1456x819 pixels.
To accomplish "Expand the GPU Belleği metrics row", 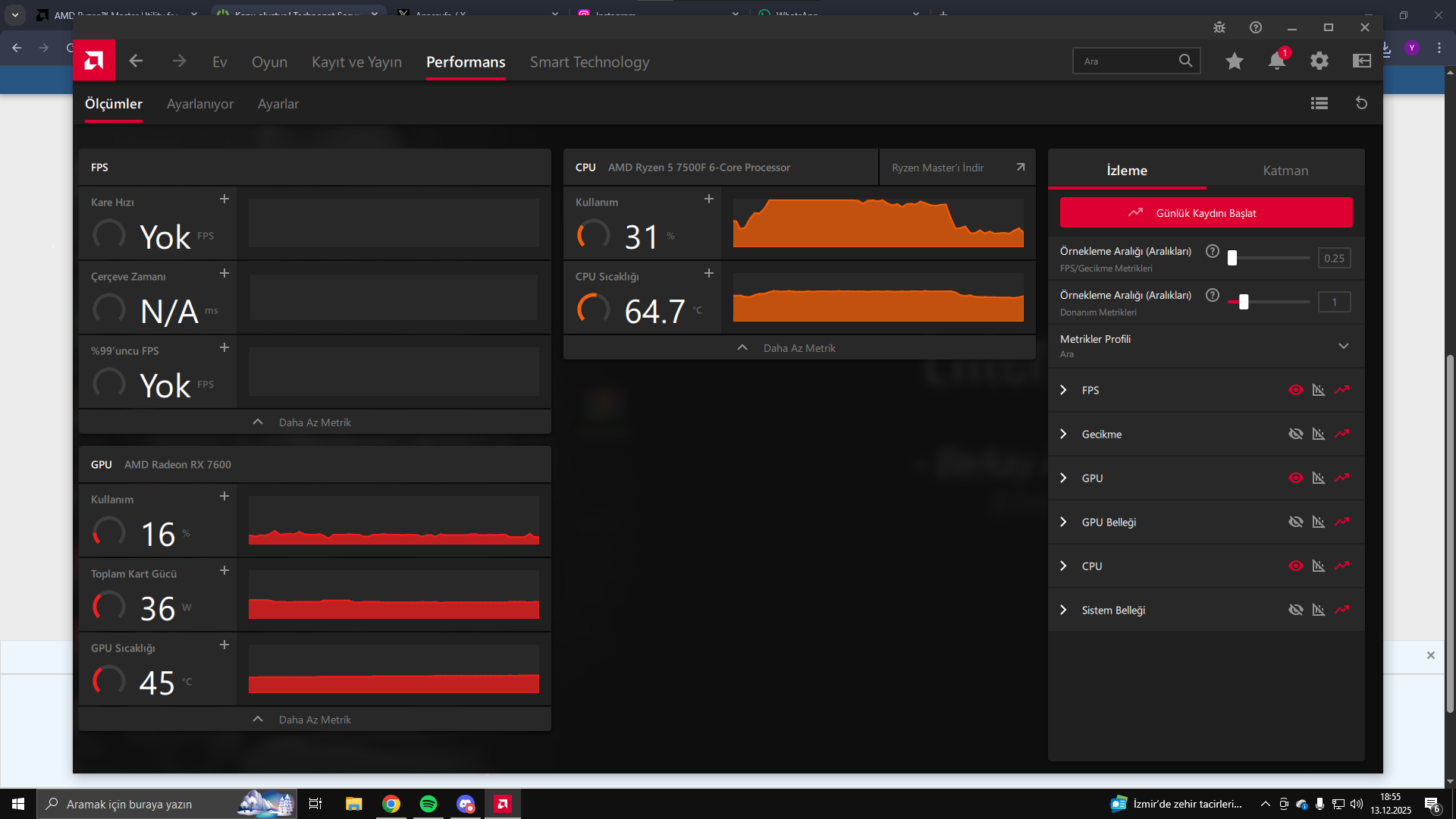I will click(1063, 522).
